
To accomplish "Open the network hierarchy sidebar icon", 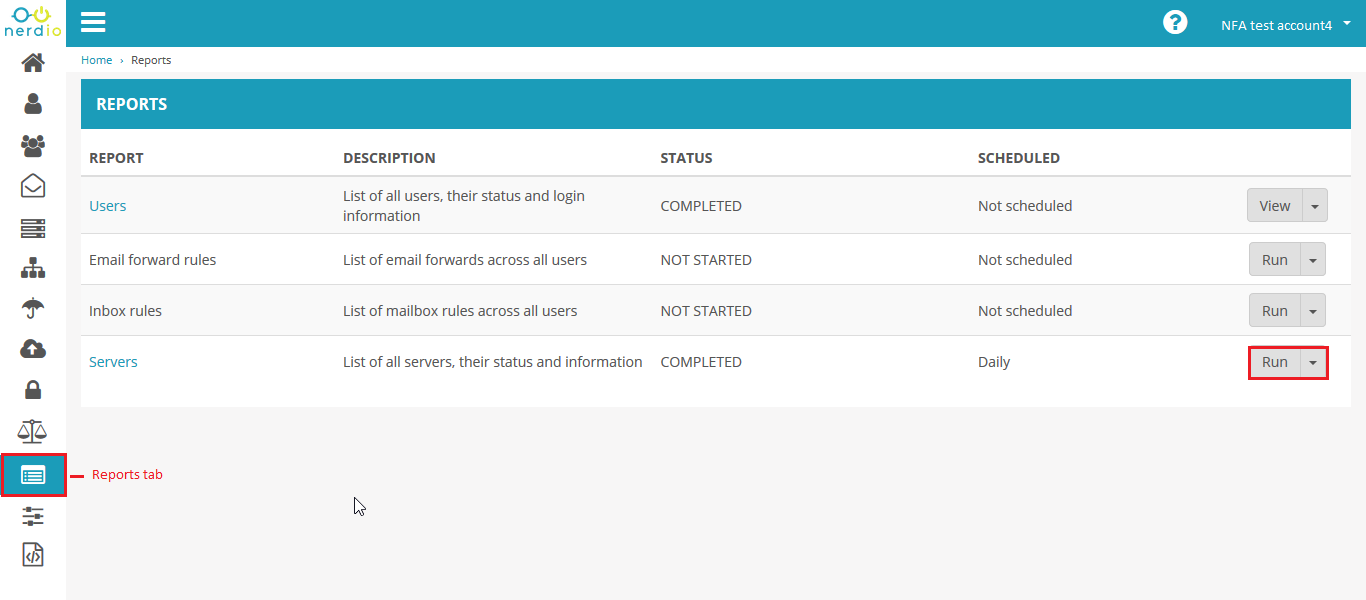I will [x=33, y=268].
